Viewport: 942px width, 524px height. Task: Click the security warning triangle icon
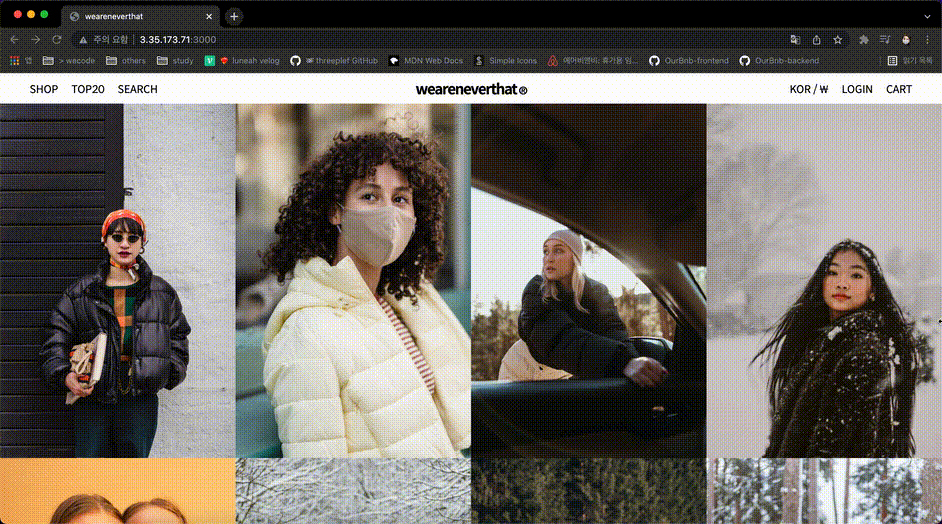83,40
